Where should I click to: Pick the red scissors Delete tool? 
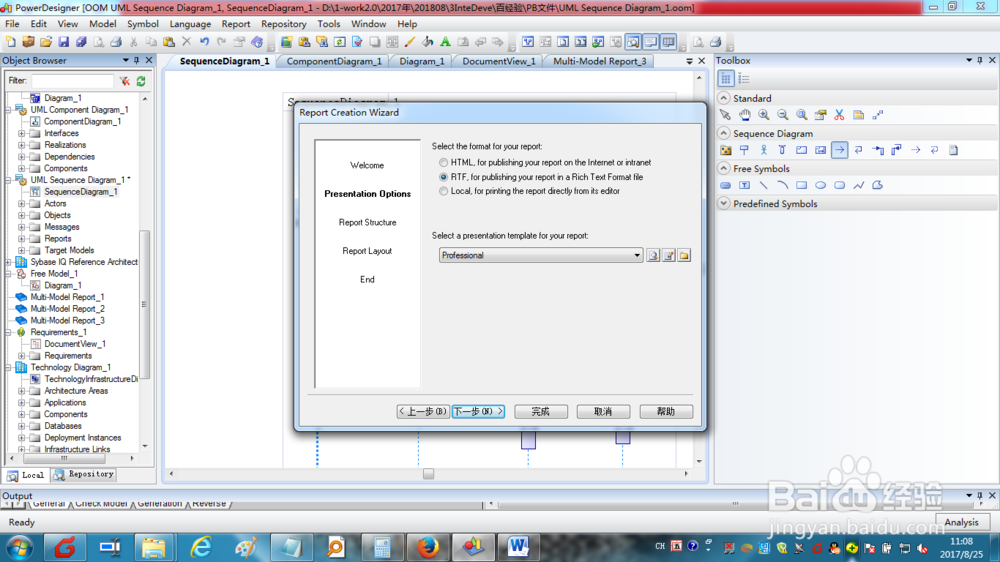click(839, 115)
